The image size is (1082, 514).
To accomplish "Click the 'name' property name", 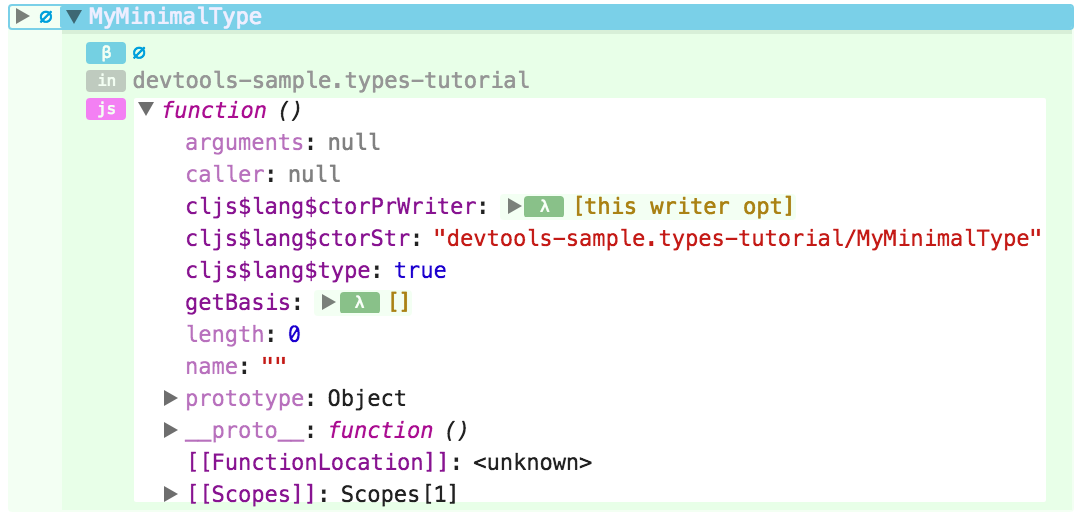I will [x=211, y=366].
